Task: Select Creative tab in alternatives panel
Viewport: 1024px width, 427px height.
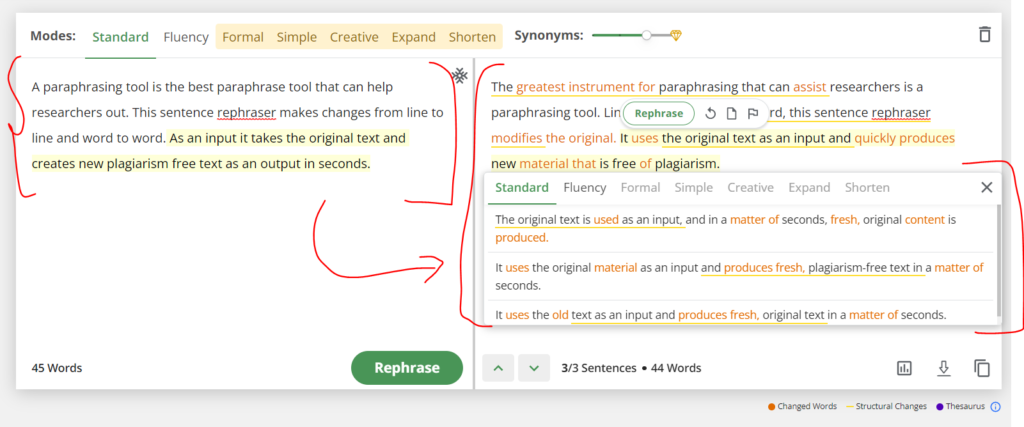Action: [x=750, y=188]
